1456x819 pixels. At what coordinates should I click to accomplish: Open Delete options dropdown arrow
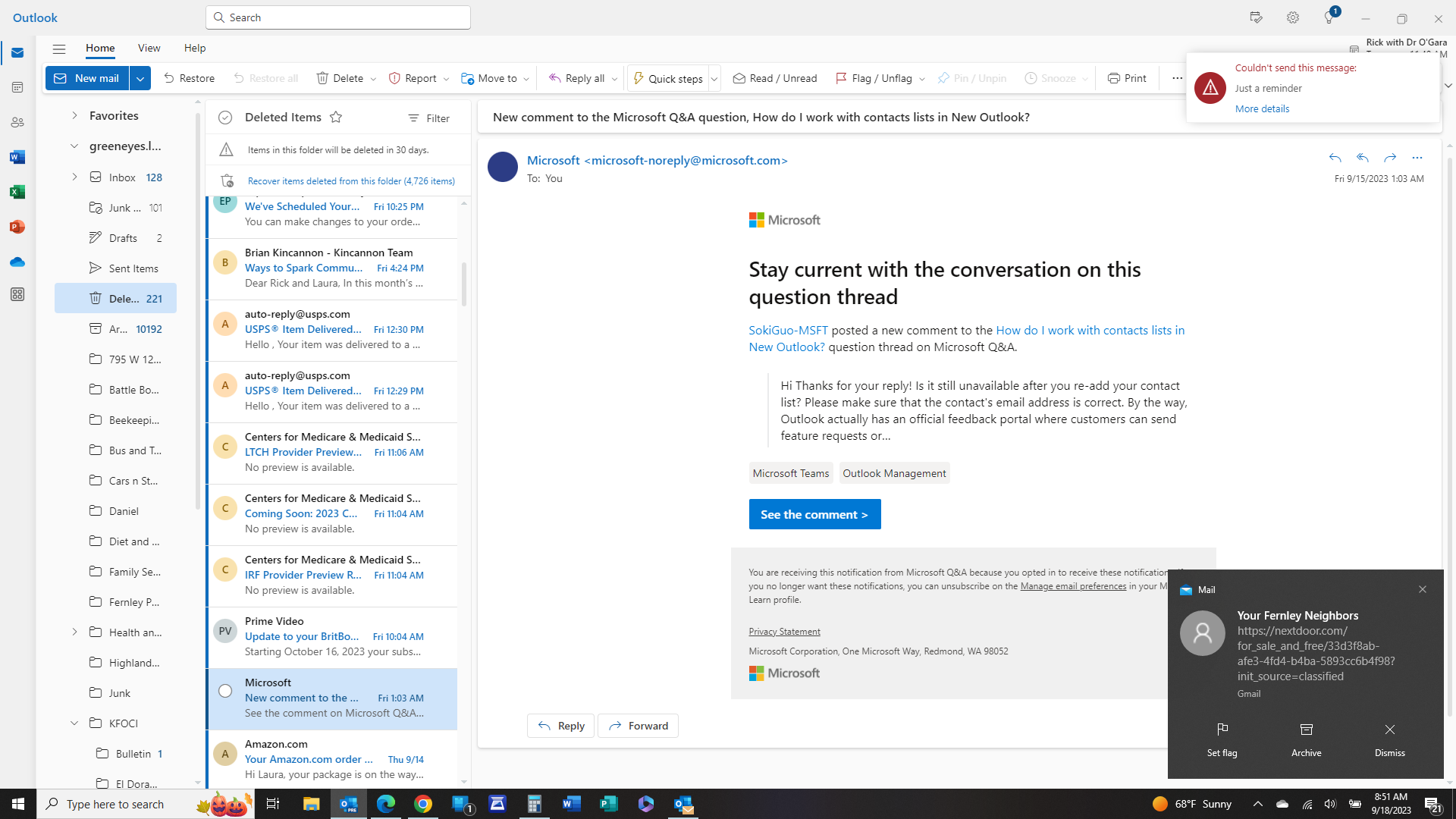coord(373,79)
